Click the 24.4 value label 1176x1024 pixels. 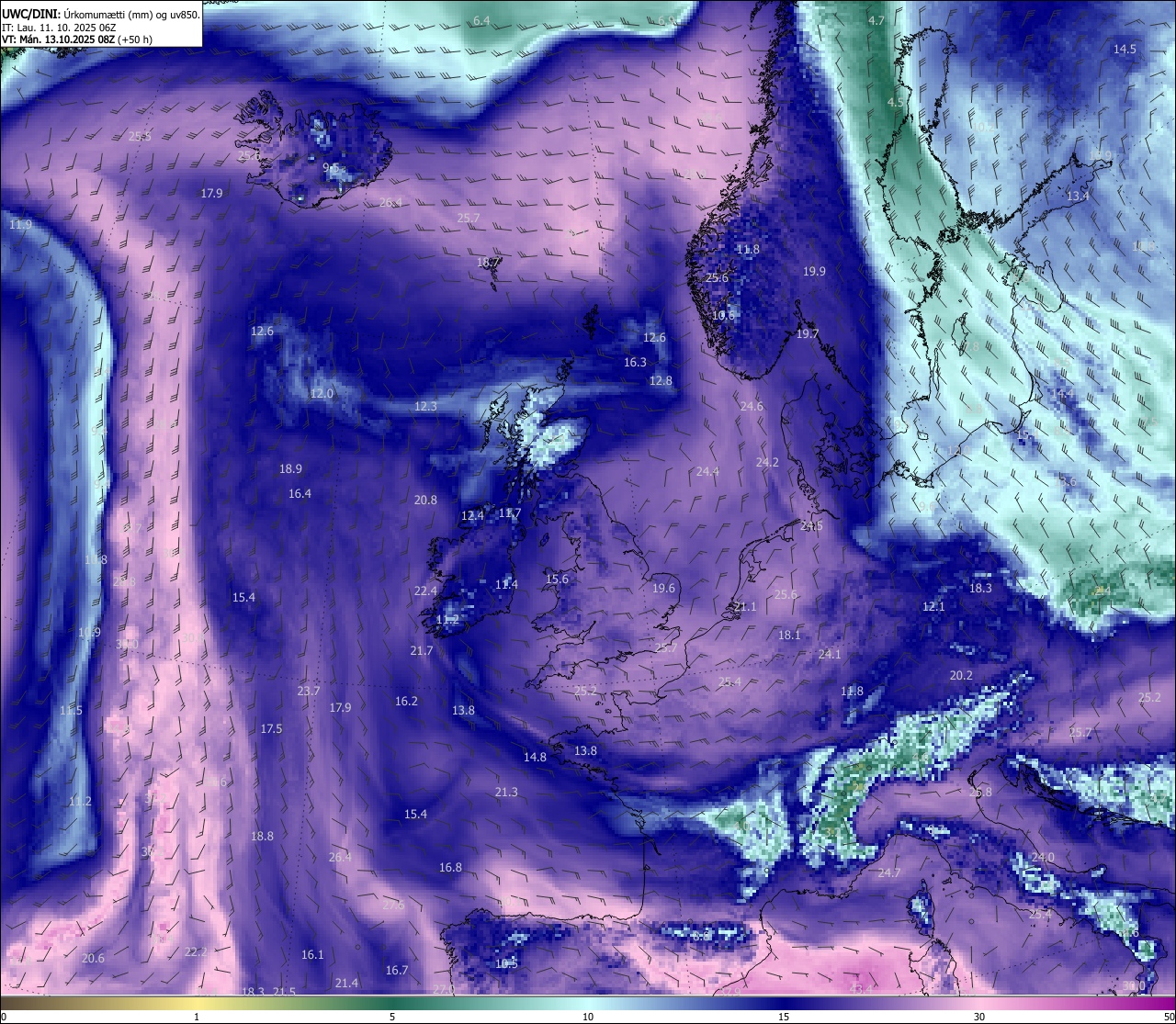point(707,471)
